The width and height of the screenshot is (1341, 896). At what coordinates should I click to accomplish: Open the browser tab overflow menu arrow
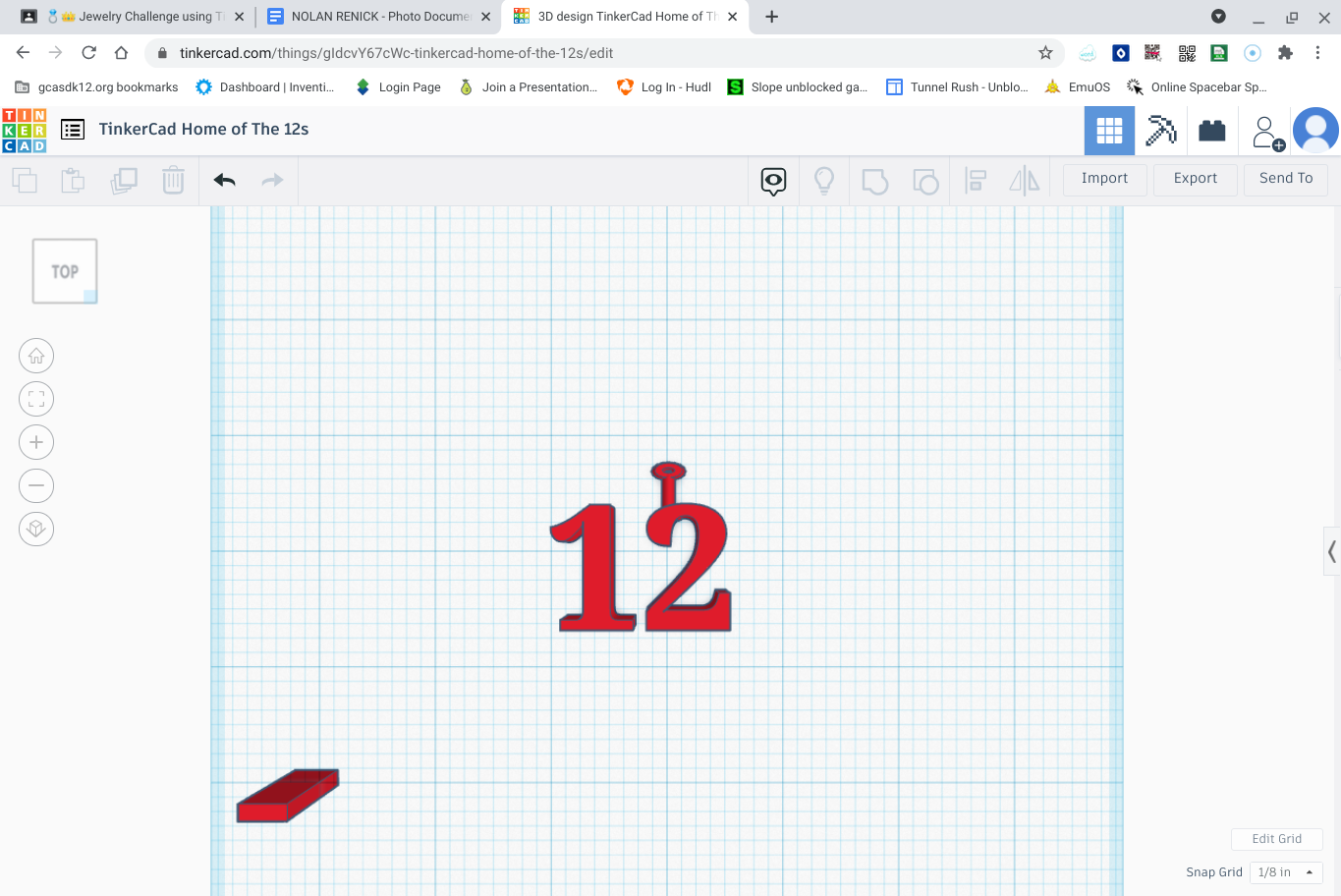[x=1218, y=17]
